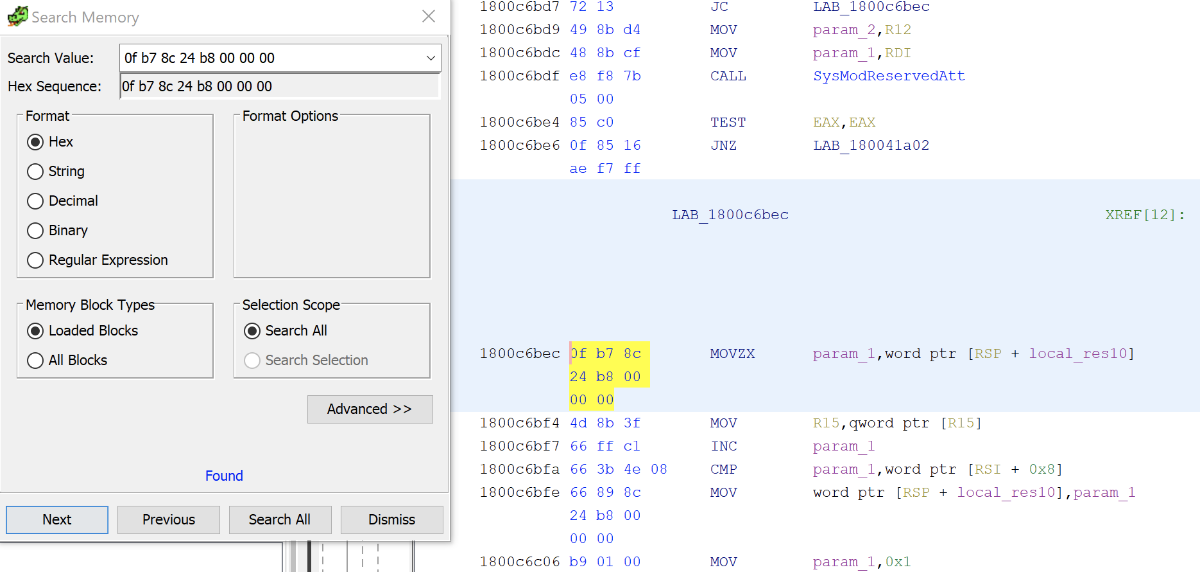1200x572 pixels.
Task: Click operand R15,qword ptr [R15]
Action: click(x=897, y=423)
